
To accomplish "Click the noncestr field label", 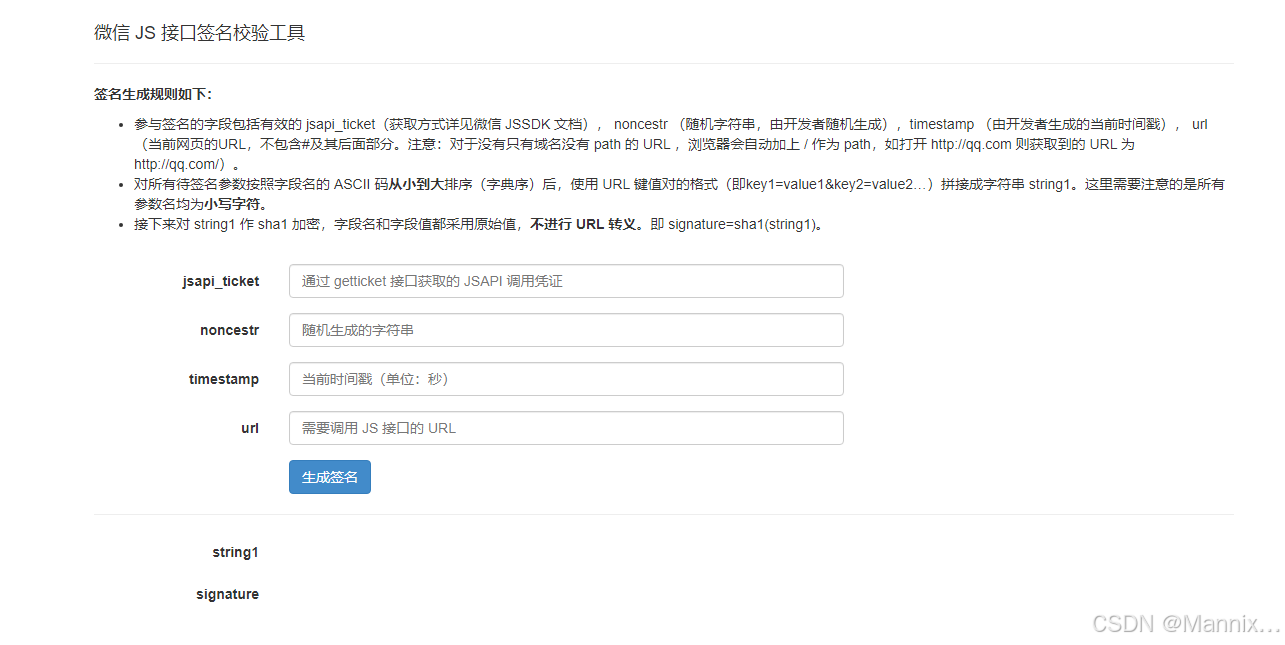I will (x=230, y=330).
